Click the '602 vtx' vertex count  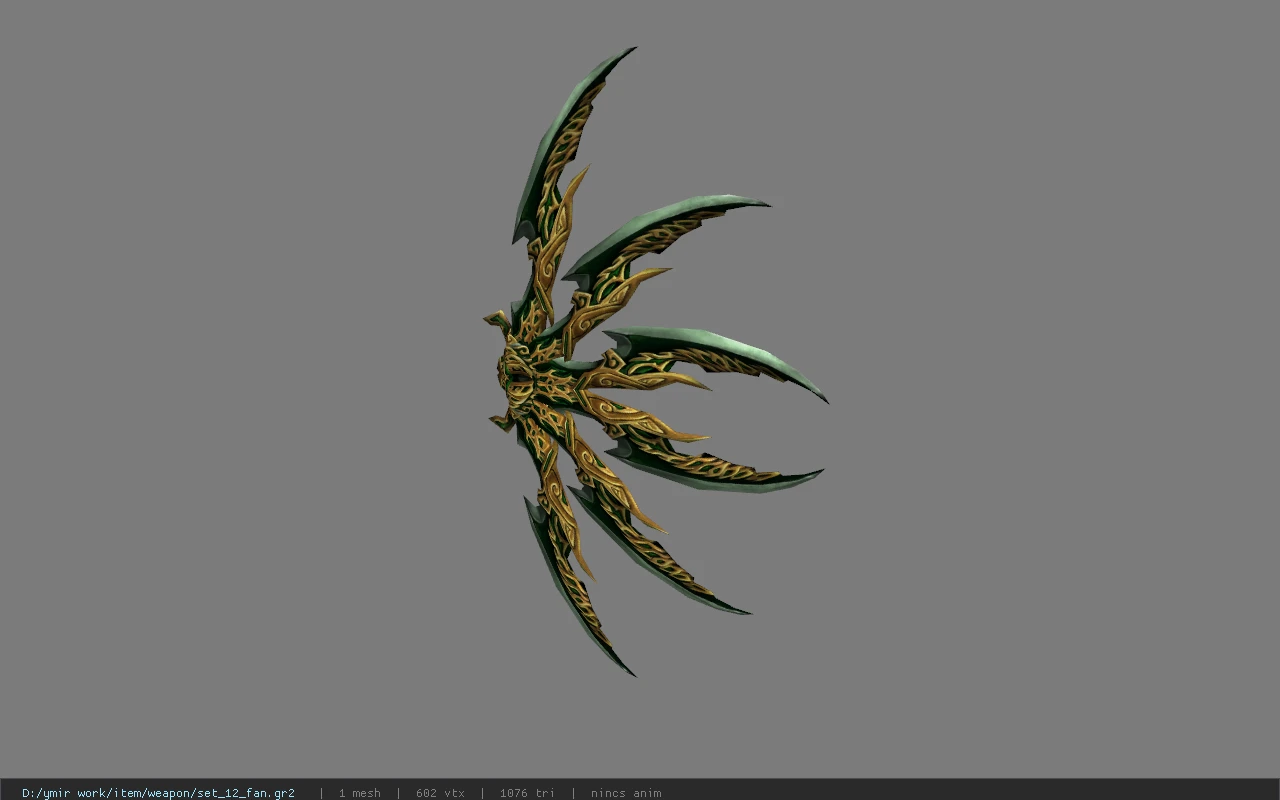tap(440, 793)
